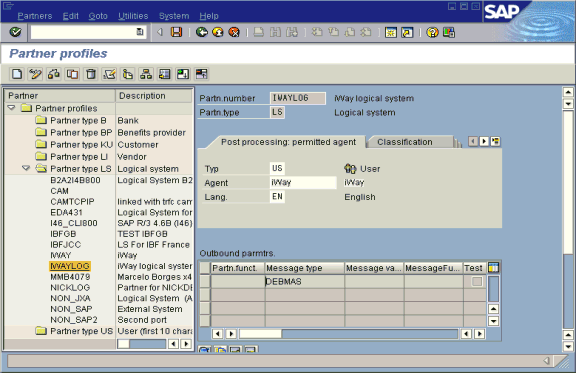This screenshot has width=576, height=373.
Task: Select Partner type B folder
Action: tap(78, 121)
